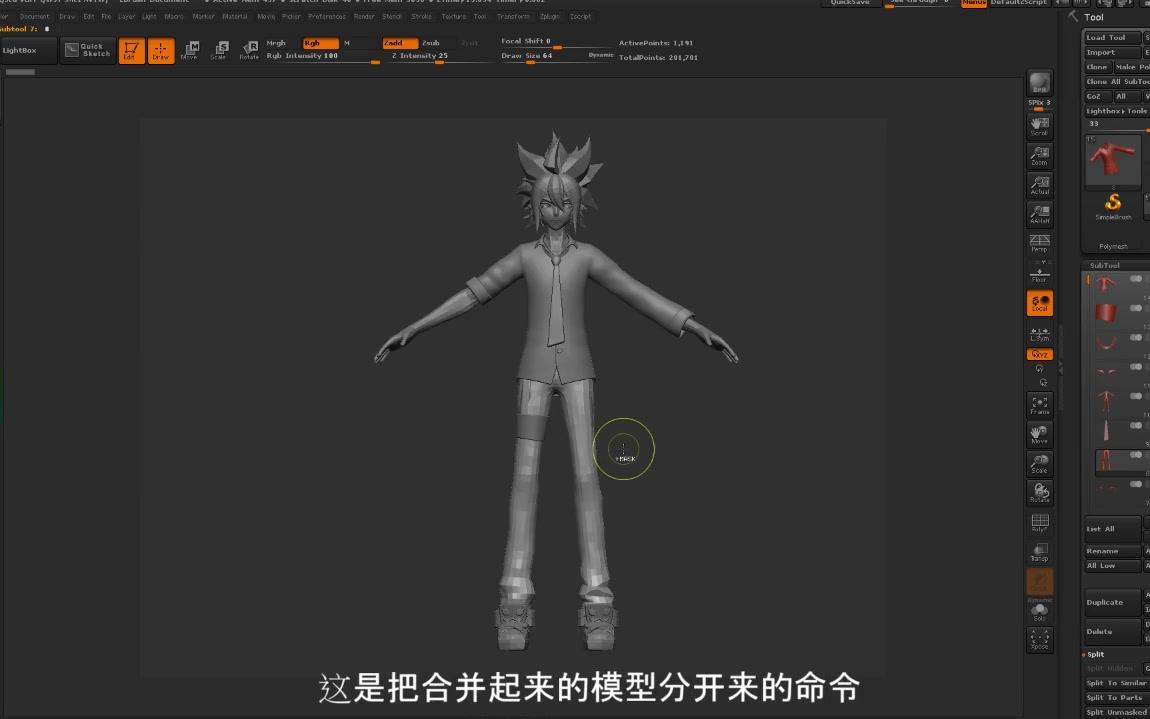Image resolution: width=1150 pixels, height=719 pixels.
Task: Select the Edit mode icon
Action: (x=132, y=51)
